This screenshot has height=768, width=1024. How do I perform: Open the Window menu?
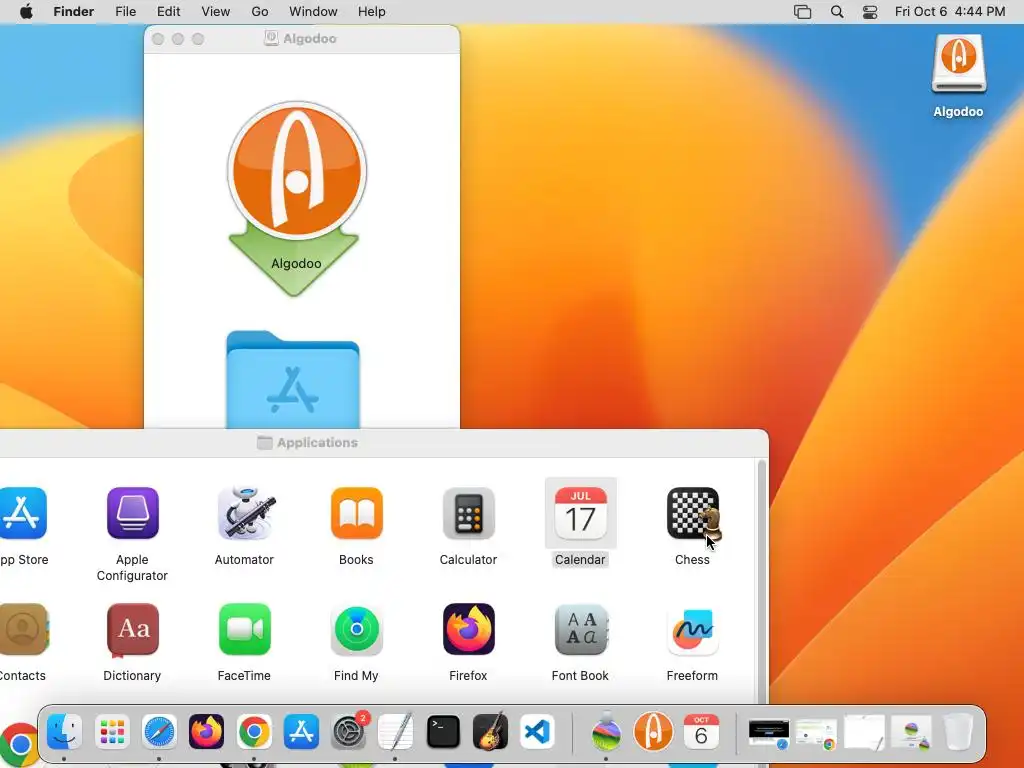click(x=313, y=12)
